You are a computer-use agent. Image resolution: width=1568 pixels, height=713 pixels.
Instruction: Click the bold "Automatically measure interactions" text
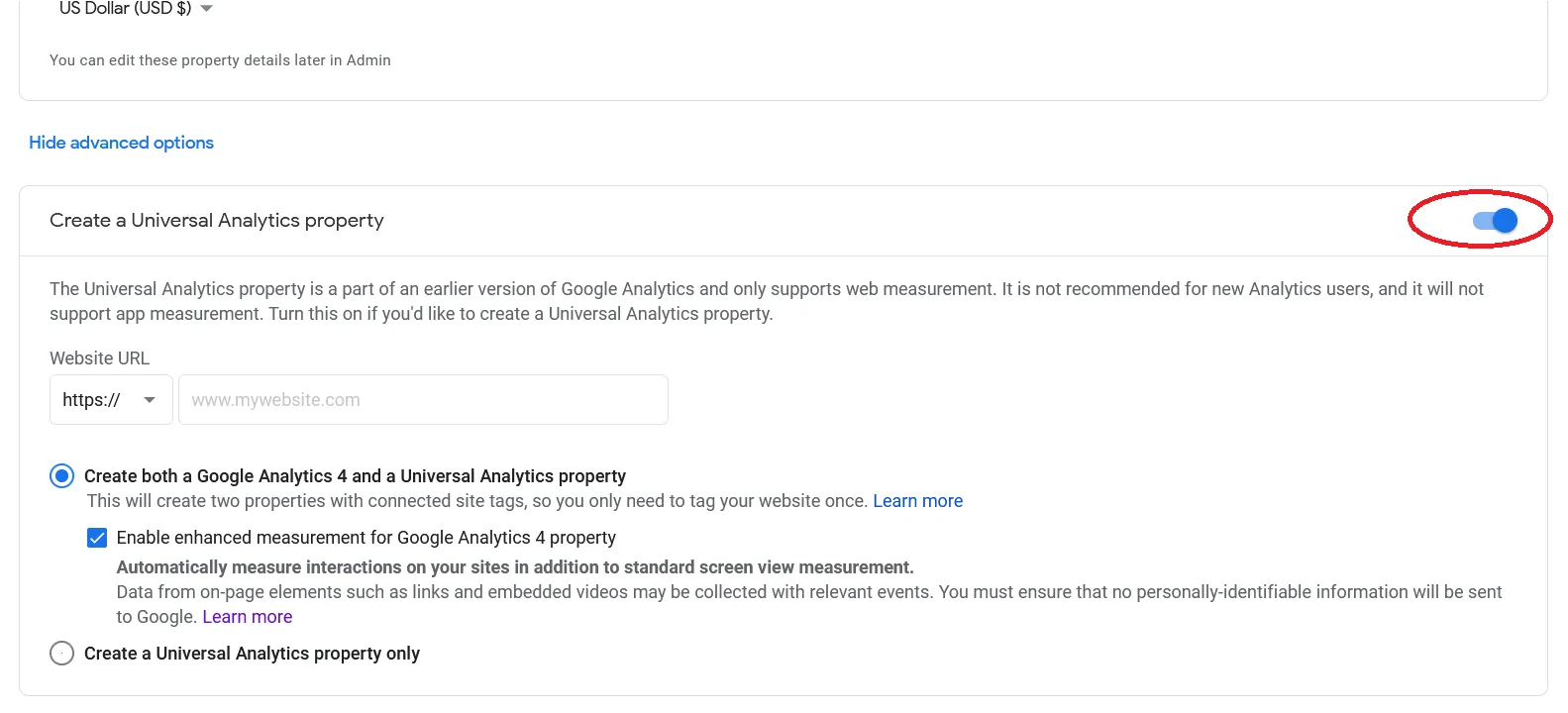pyautogui.click(x=514, y=567)
